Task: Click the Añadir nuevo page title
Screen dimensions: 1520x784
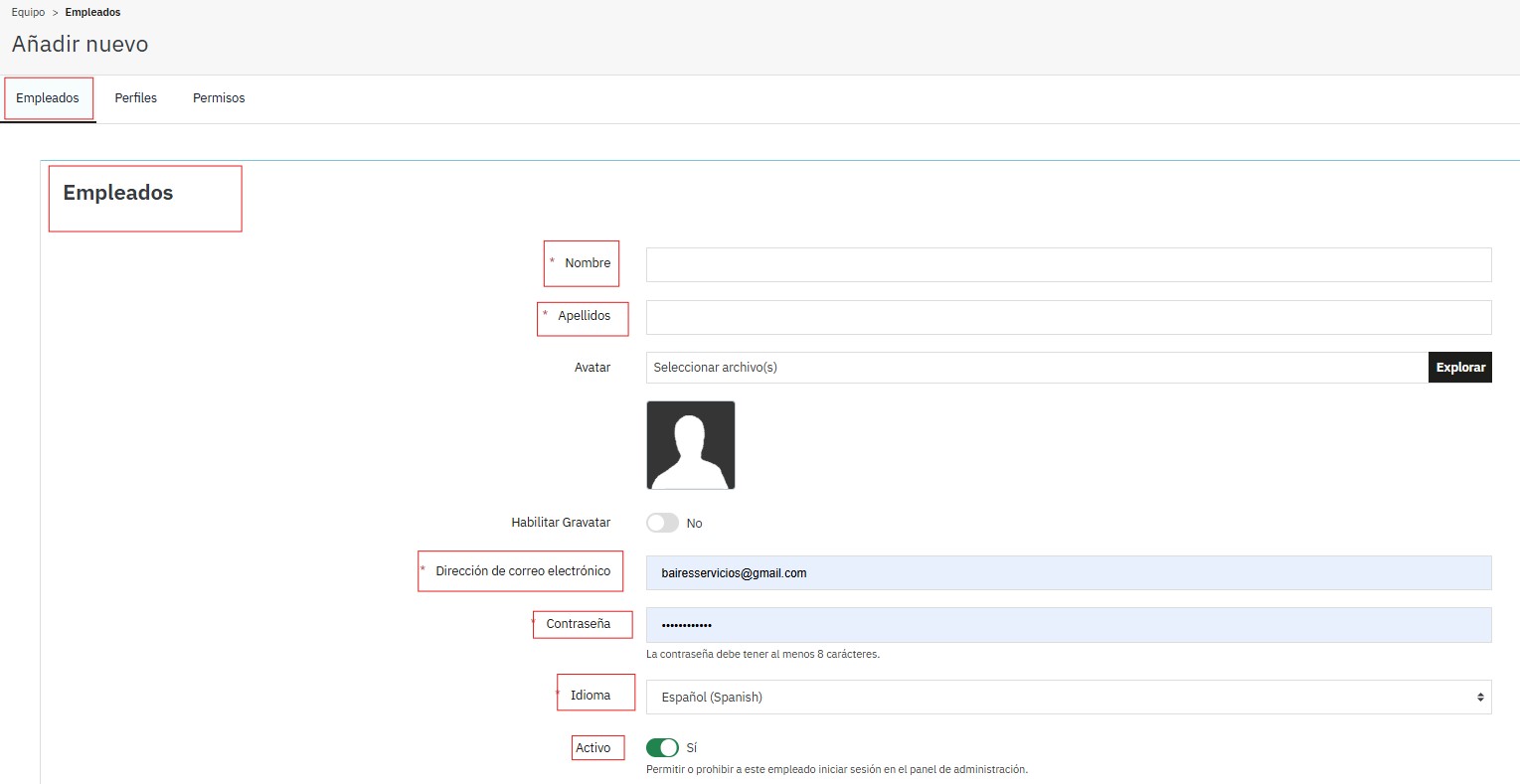Action: pos(81,45)
